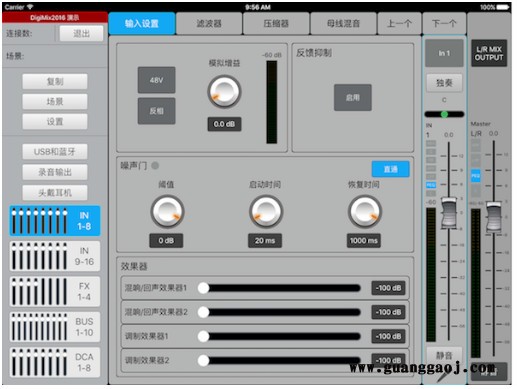Click the 1000 ms release value field
The width and height of the screenshot is (517, 389).
(x=364, y=240)
